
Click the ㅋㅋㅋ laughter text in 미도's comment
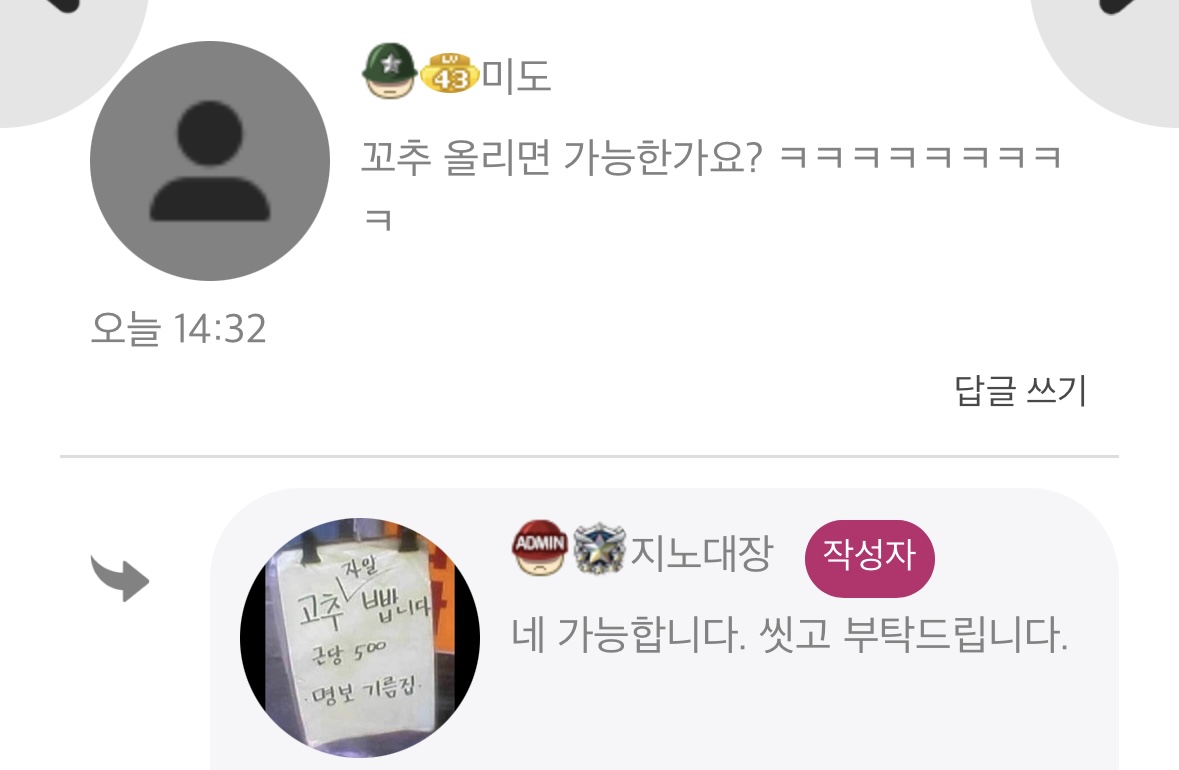920,157
